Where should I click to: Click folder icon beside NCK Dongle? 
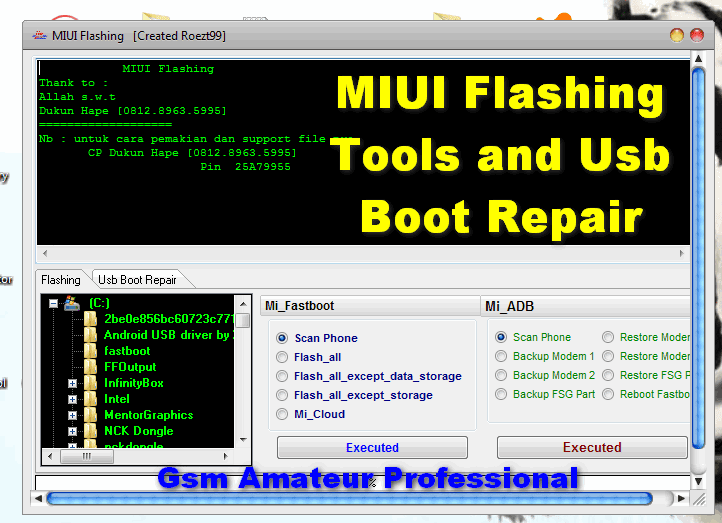pos(91,431)
